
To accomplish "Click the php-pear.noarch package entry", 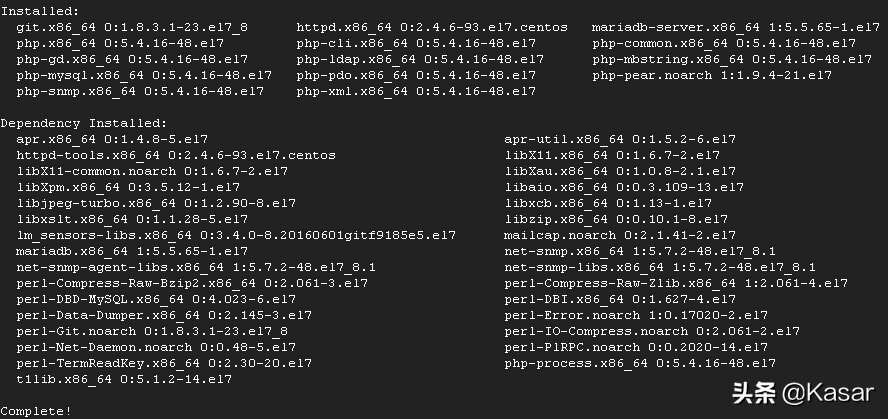I will tap(711, 75).
